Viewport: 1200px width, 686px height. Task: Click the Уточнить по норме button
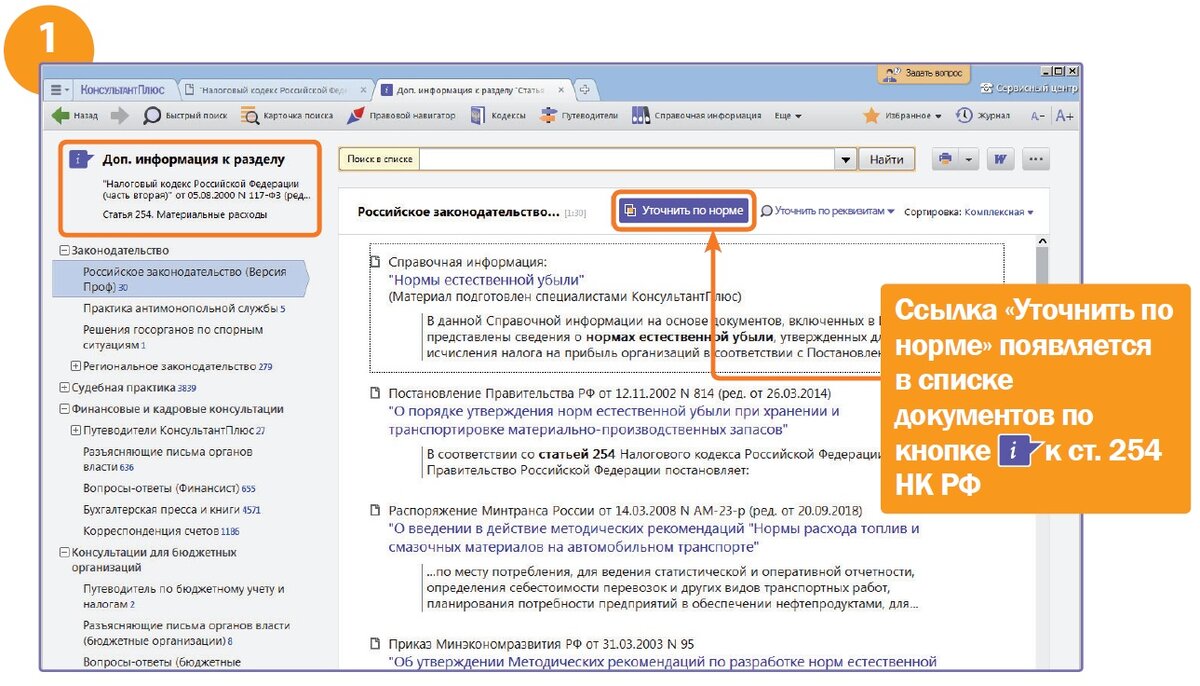pos(685,212)
